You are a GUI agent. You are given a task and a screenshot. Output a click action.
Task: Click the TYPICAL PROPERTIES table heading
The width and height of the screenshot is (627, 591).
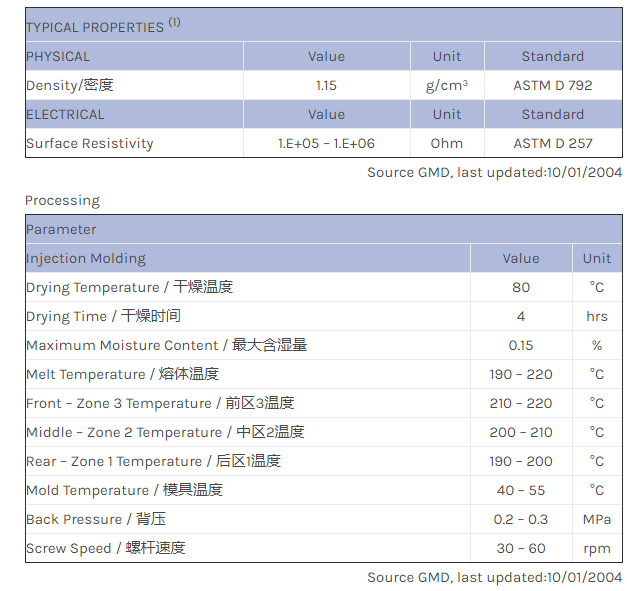point(94,27)
